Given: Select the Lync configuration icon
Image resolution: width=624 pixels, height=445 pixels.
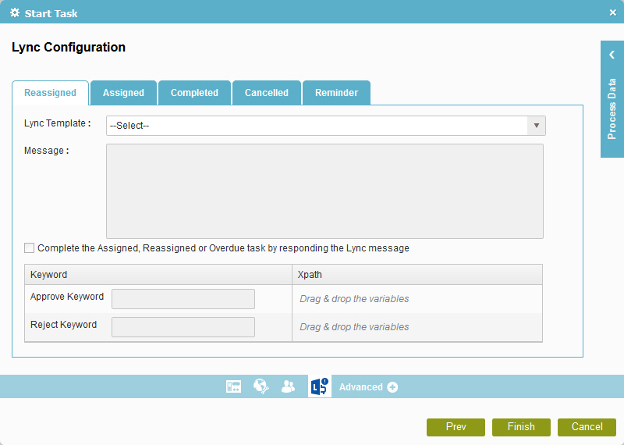Looking at the screenshot, I should 320,386.
